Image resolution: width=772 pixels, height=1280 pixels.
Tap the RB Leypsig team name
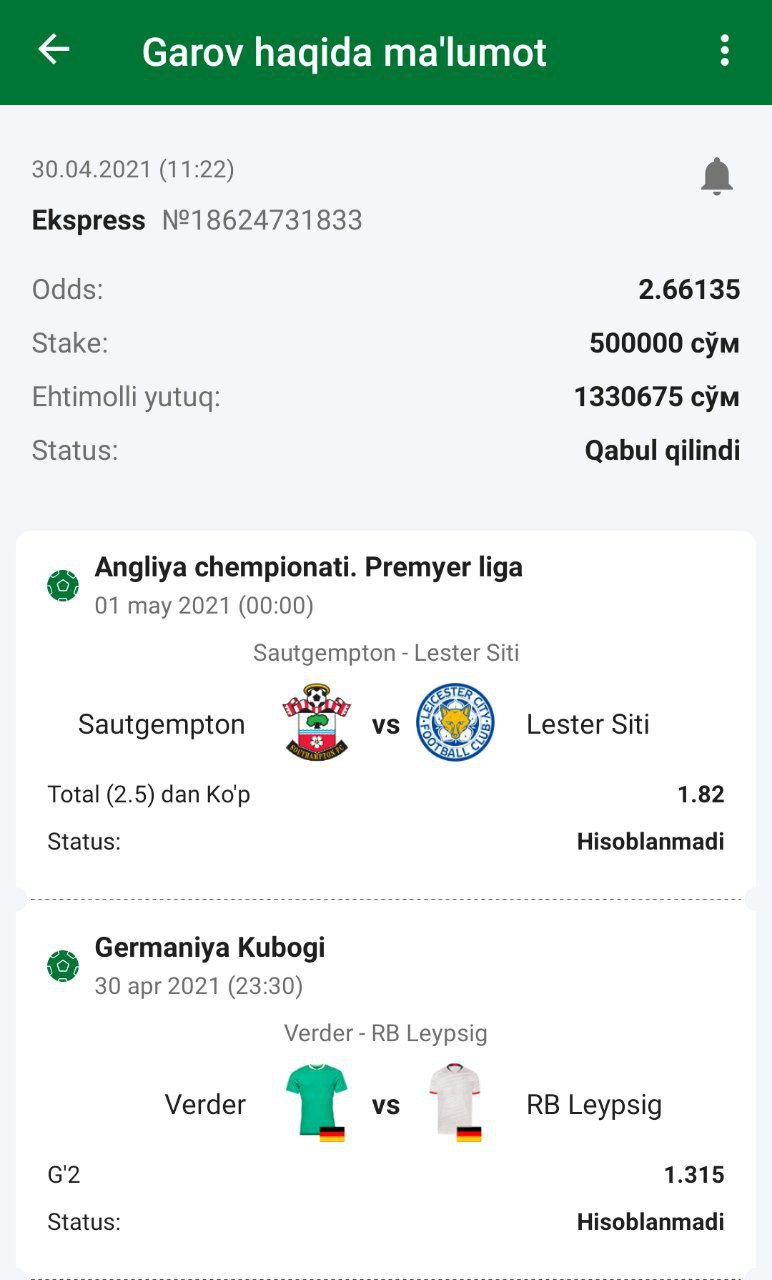(594, 1104)
